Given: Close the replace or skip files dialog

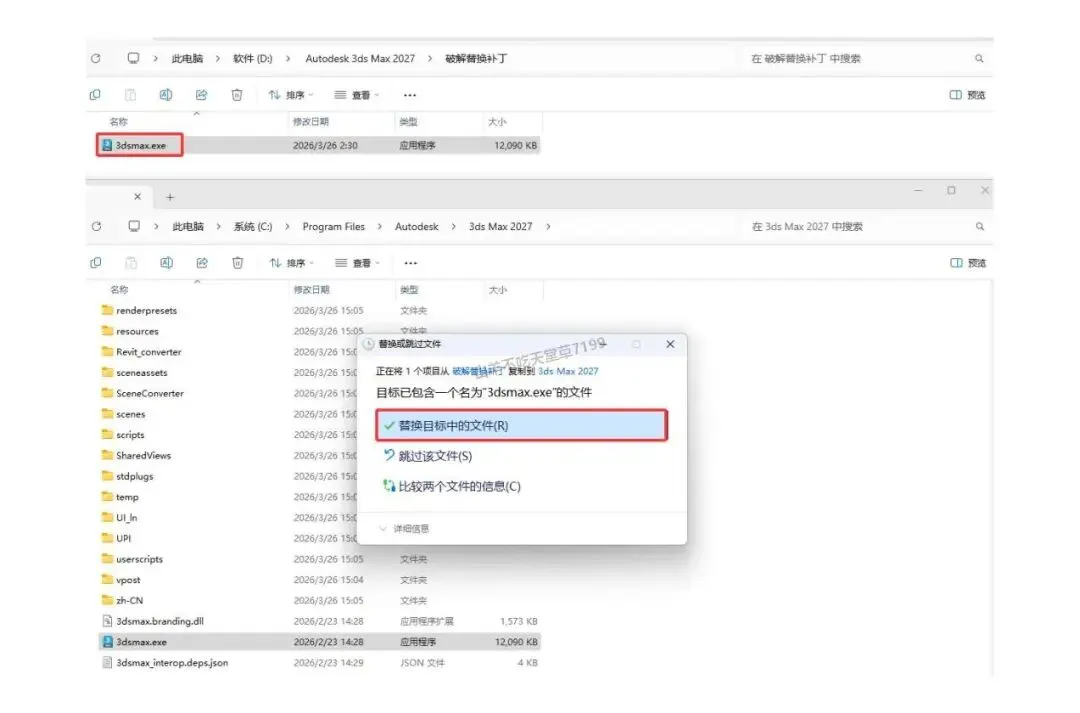Looking at the screenshot, I should 670,344.
